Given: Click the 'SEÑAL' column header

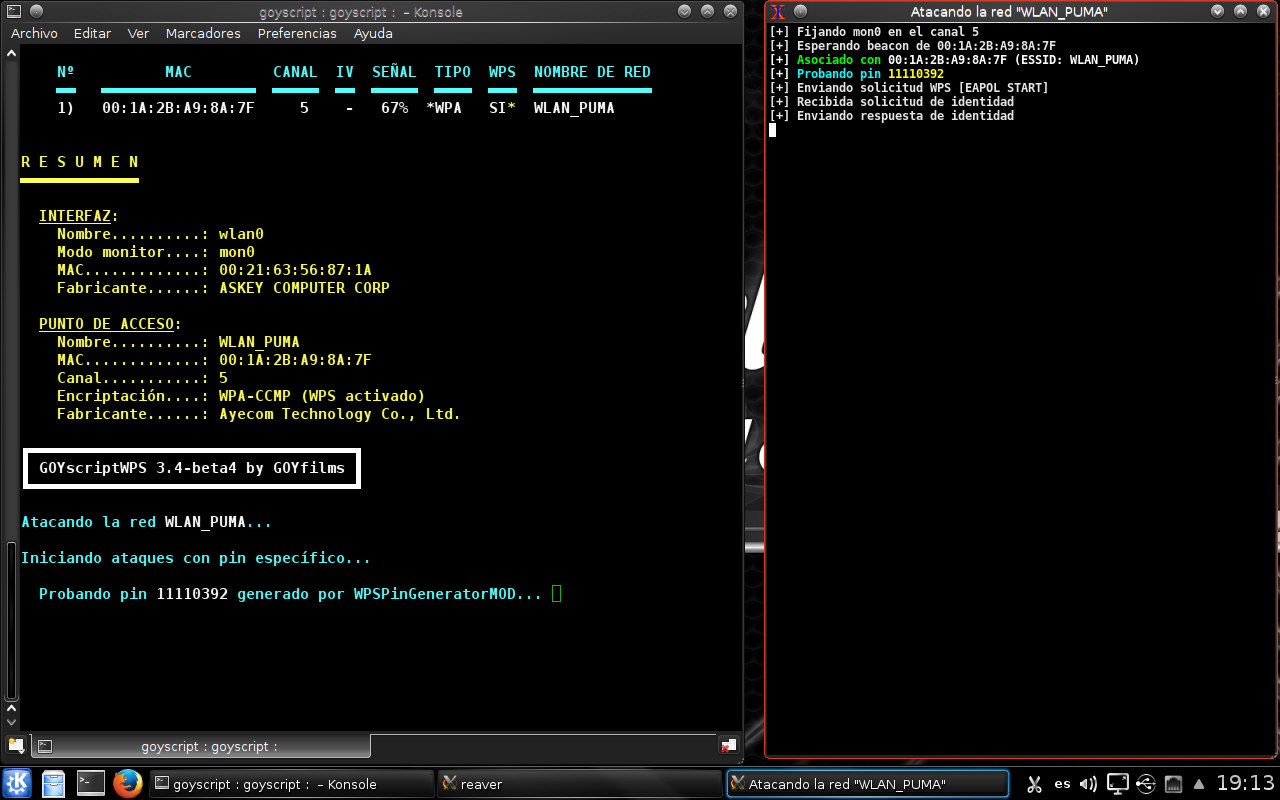Looking at the screenshot, I should click(x=394, y=72).
